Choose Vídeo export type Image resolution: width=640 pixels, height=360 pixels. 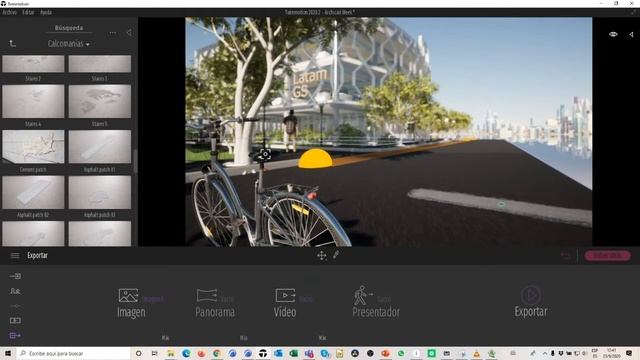pos(285,303)
